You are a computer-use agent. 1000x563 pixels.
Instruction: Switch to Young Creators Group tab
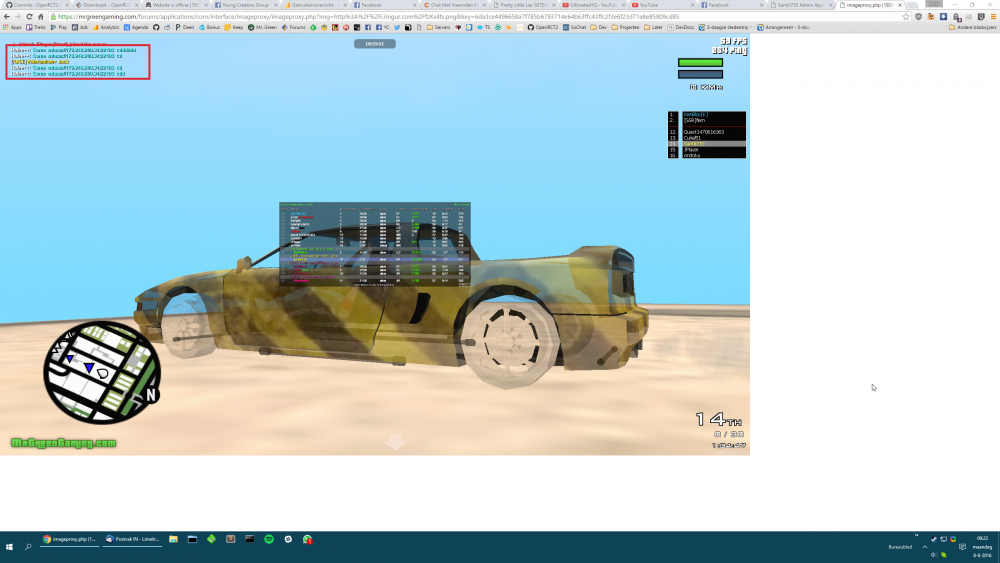(x=244, y=5)
